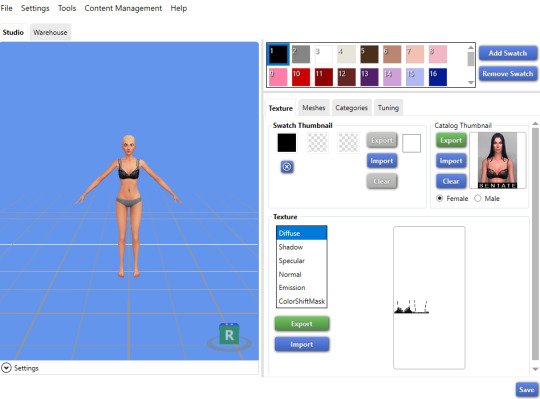540x399 pixels.
Task: Click the circled X remove thumbnail icon
Action: [x=287, y=167]
